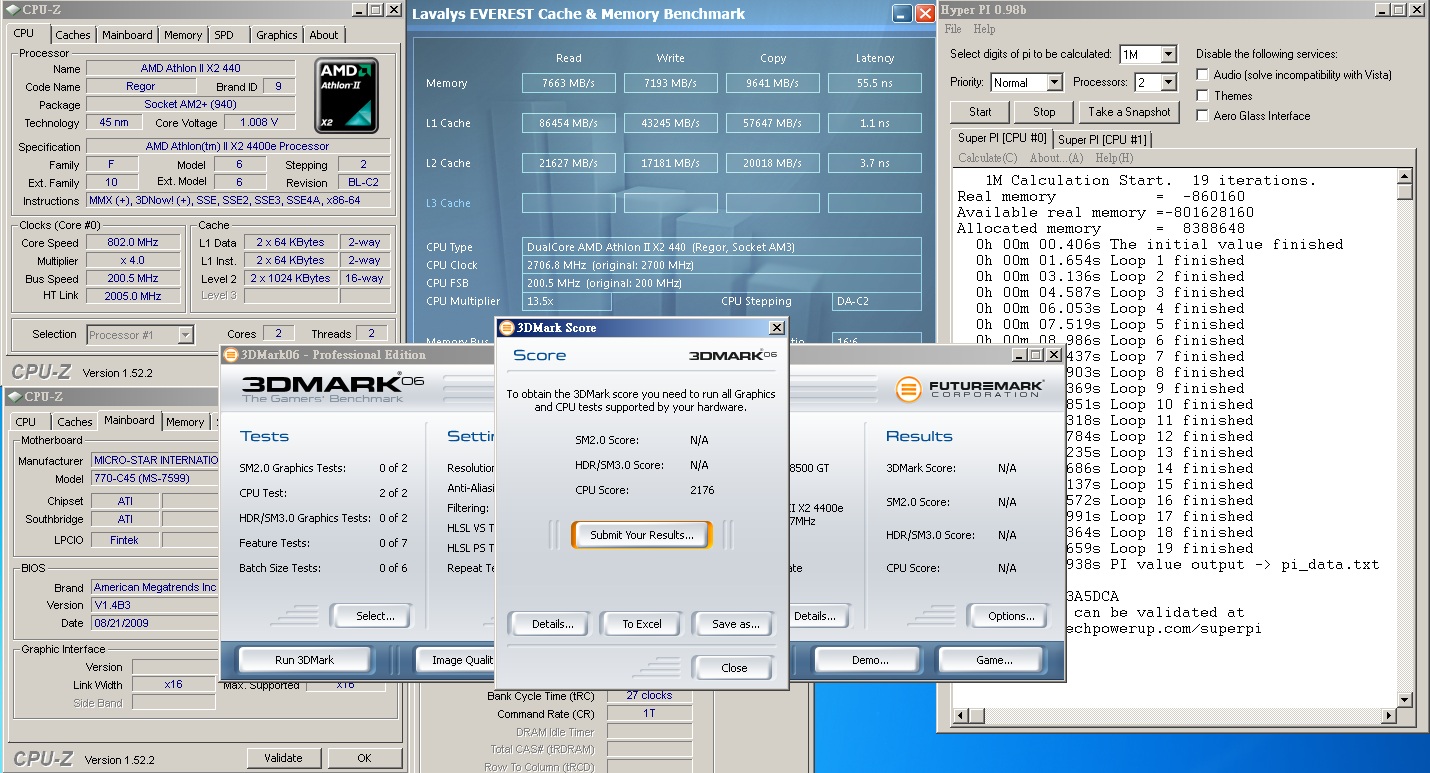The height and width of the screenshot is (773, 1430).
Task: Click CPU Score value 2176
Action: 702,490
